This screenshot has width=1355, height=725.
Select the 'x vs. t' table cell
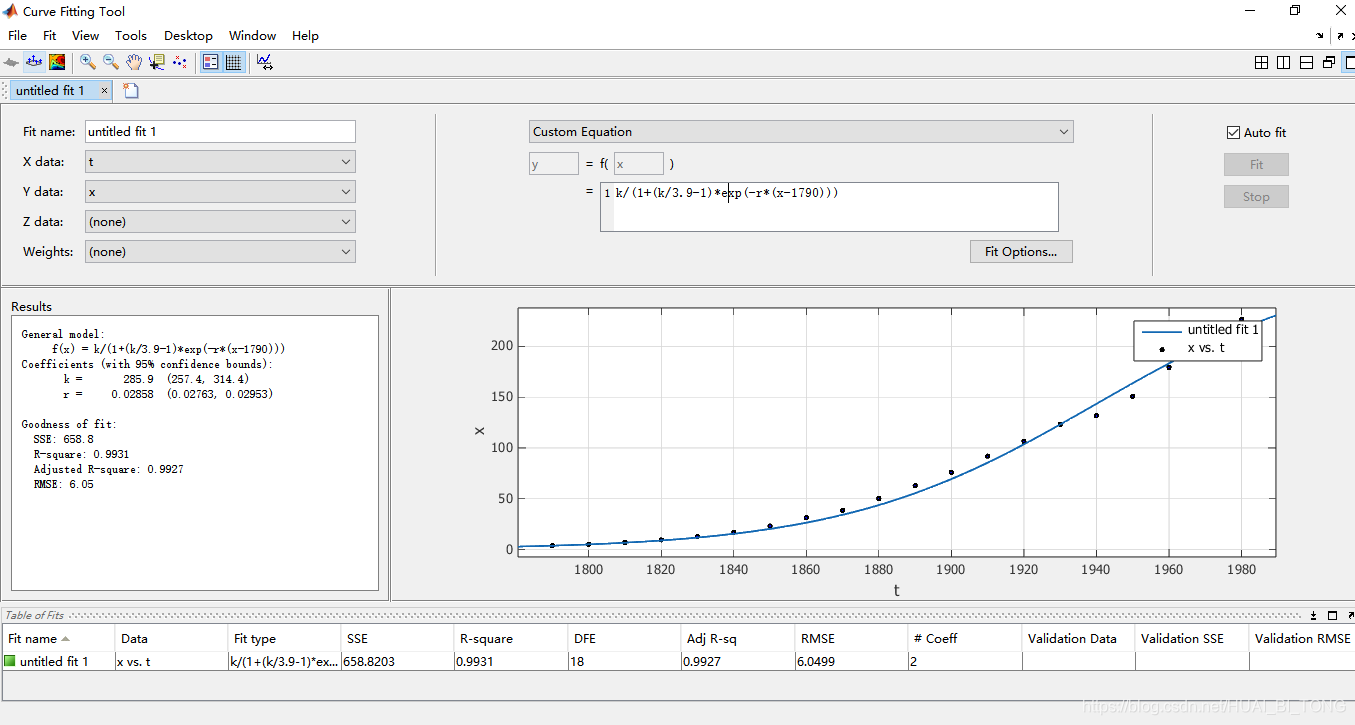pyautogui.click(x=171, y=661)
